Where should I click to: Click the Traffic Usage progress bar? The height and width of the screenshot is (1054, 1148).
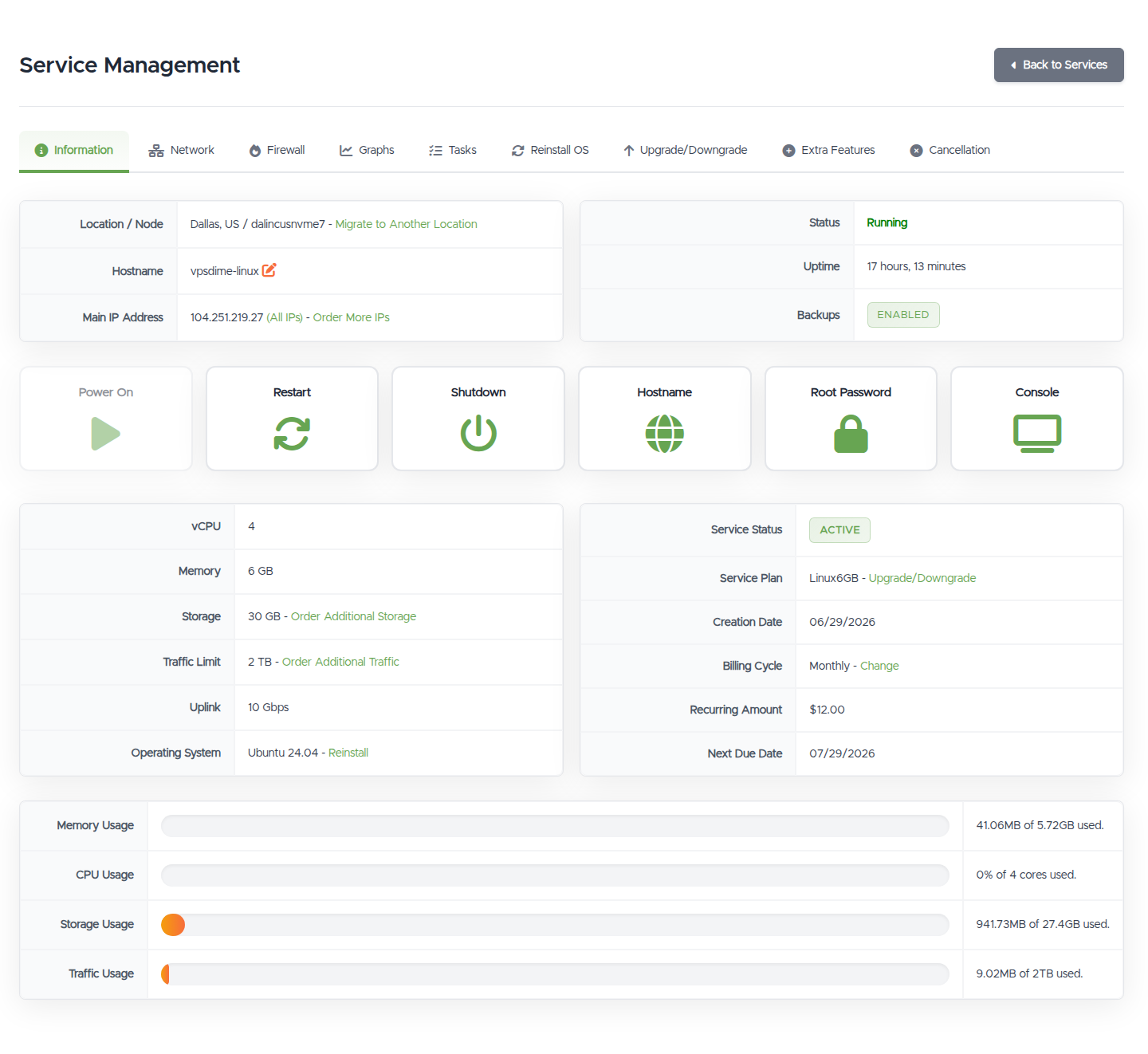[x=555, y=974]
